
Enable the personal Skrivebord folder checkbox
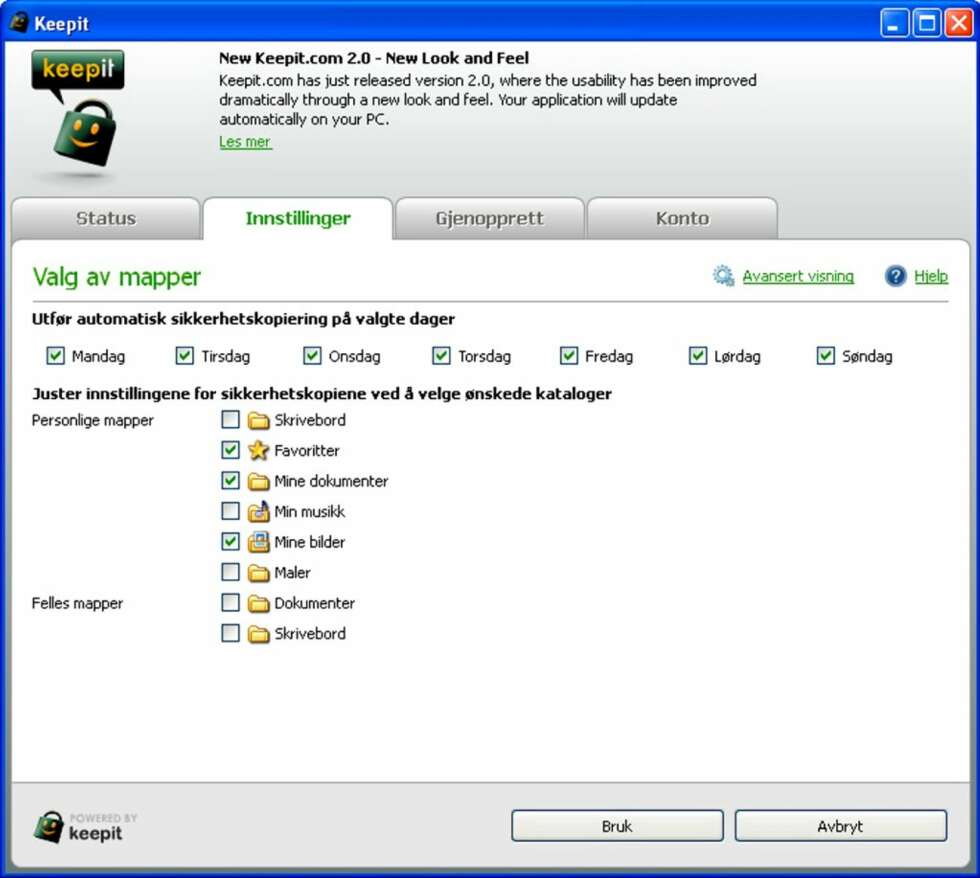click(x=230, y=419)
